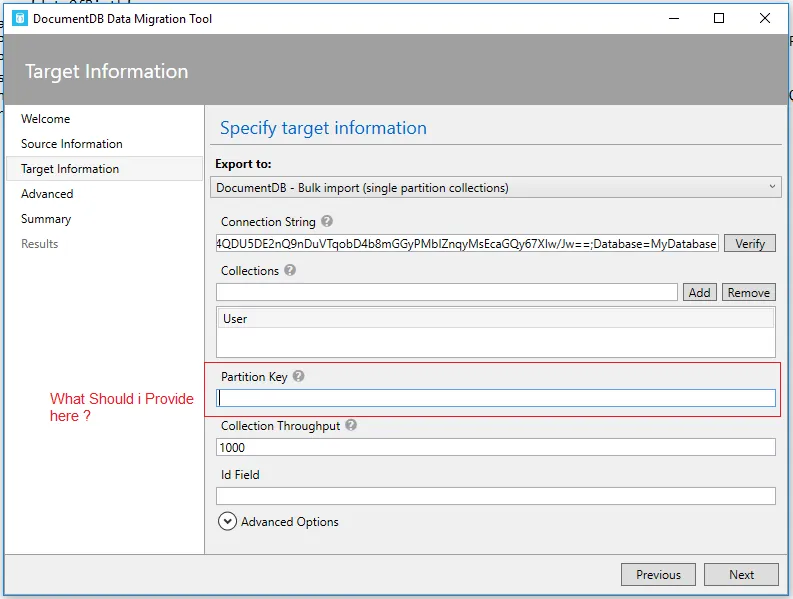Image resolution: width=793 pixels, height=599 pixels.
Task: Minimize the Data Migration Tool window
Action: (674, 19)
